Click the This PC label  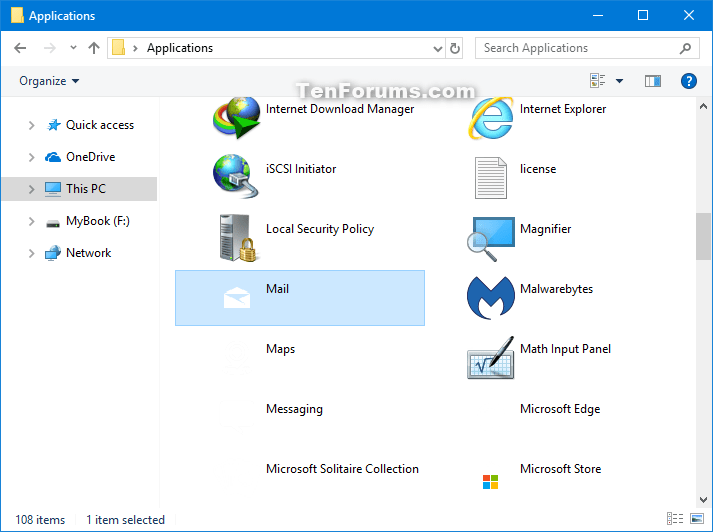[x=86, y=189]
